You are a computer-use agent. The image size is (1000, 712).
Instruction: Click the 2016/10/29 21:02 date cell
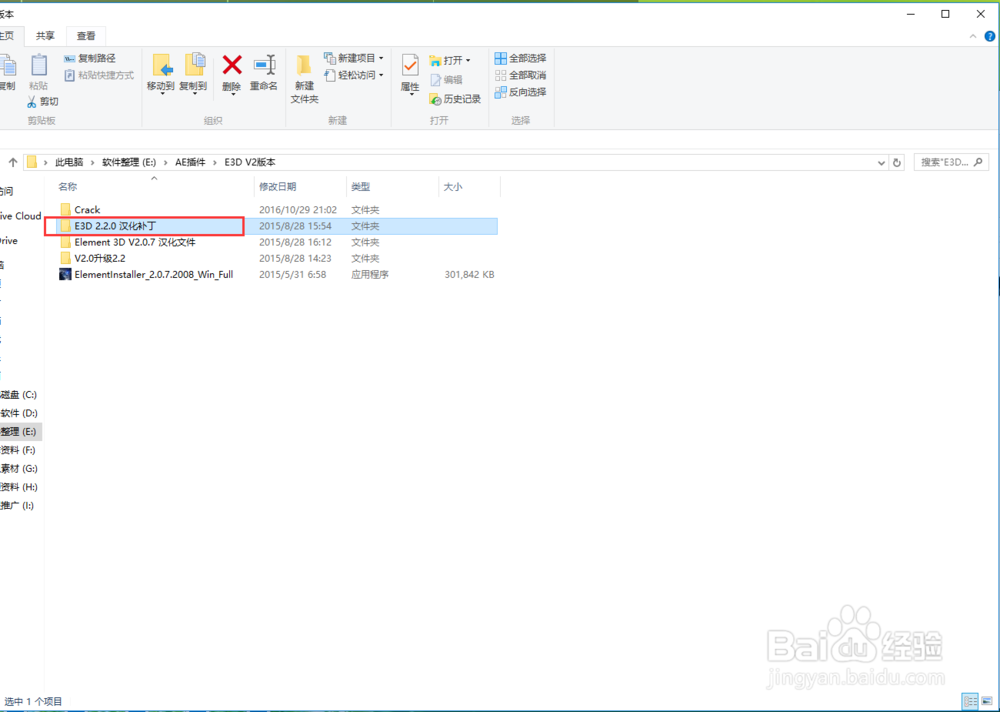[298, 210]
